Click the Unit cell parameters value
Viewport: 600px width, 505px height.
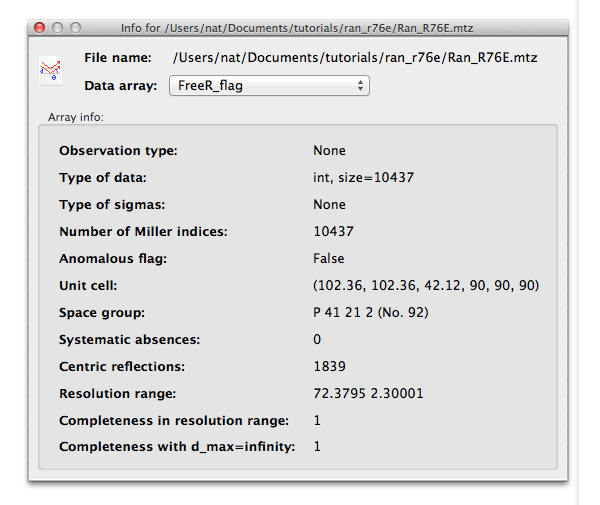(x=426, y=285)
